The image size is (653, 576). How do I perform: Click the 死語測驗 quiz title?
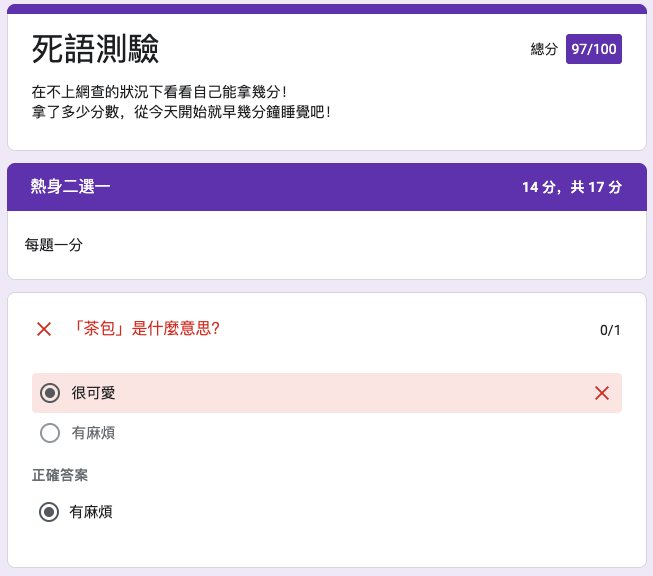(95, 48)
